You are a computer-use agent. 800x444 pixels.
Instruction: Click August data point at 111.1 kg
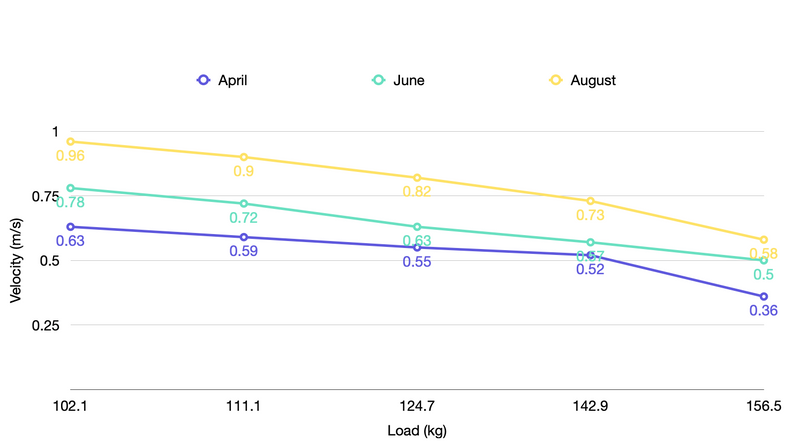[x=243, y=157]
